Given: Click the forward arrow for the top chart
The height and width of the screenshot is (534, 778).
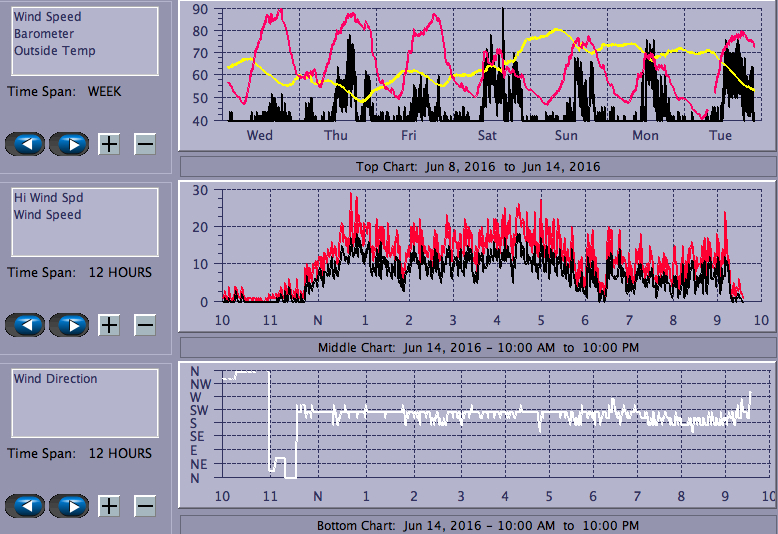Looking at the screenshot, I should (69, 144).
